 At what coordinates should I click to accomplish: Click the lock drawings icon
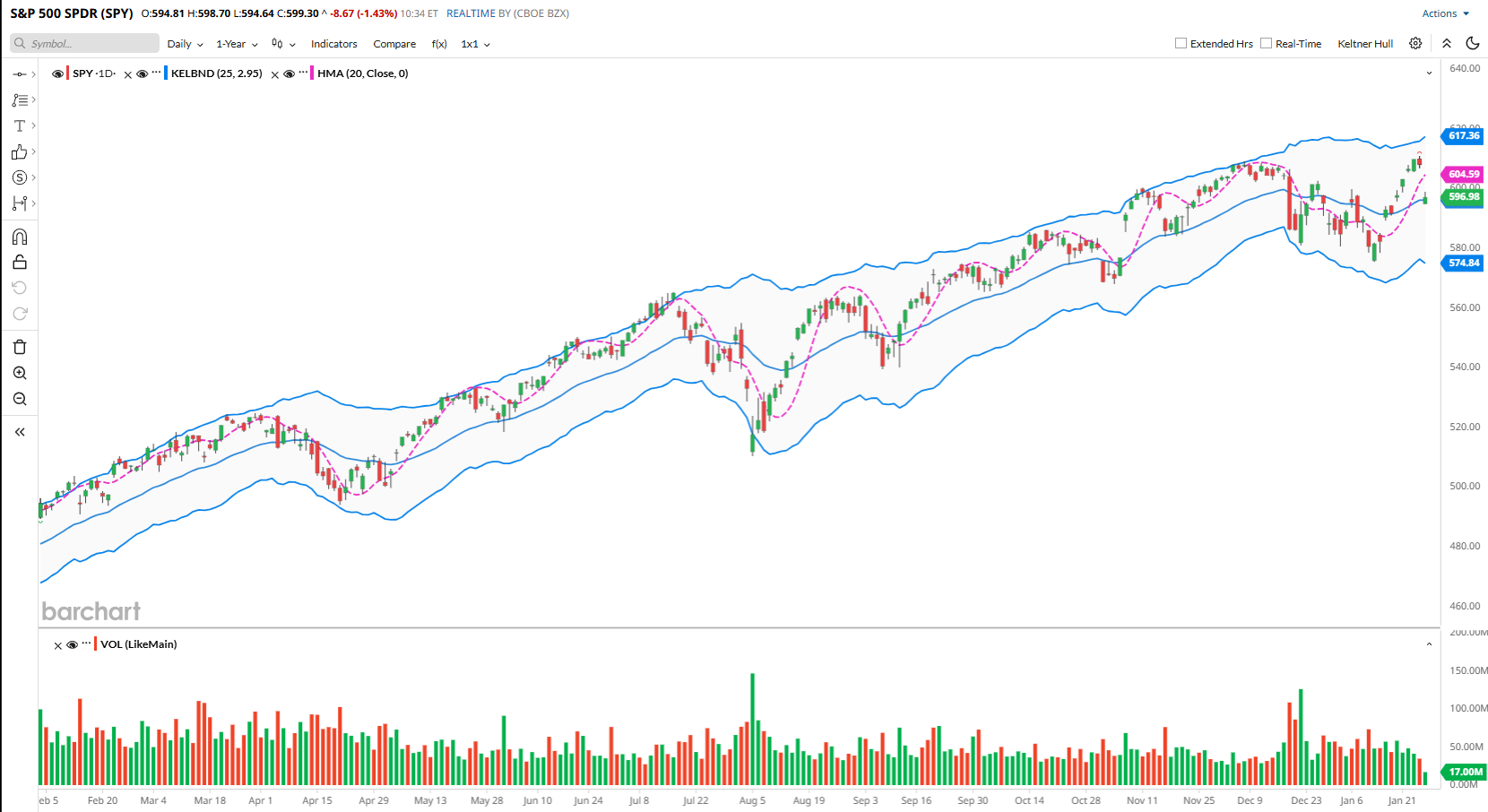[20, 262]
